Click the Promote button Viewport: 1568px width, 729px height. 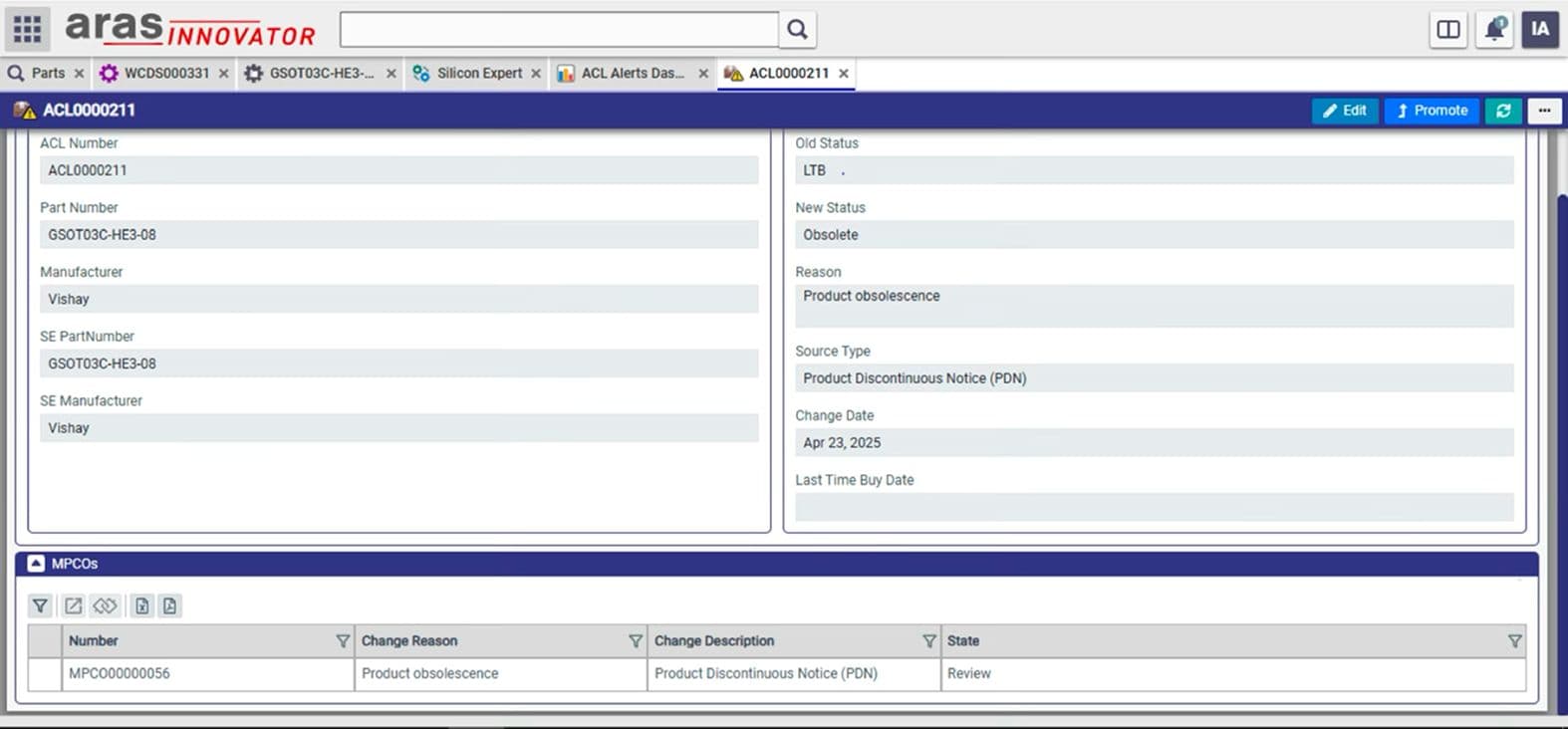point(1432,111)
